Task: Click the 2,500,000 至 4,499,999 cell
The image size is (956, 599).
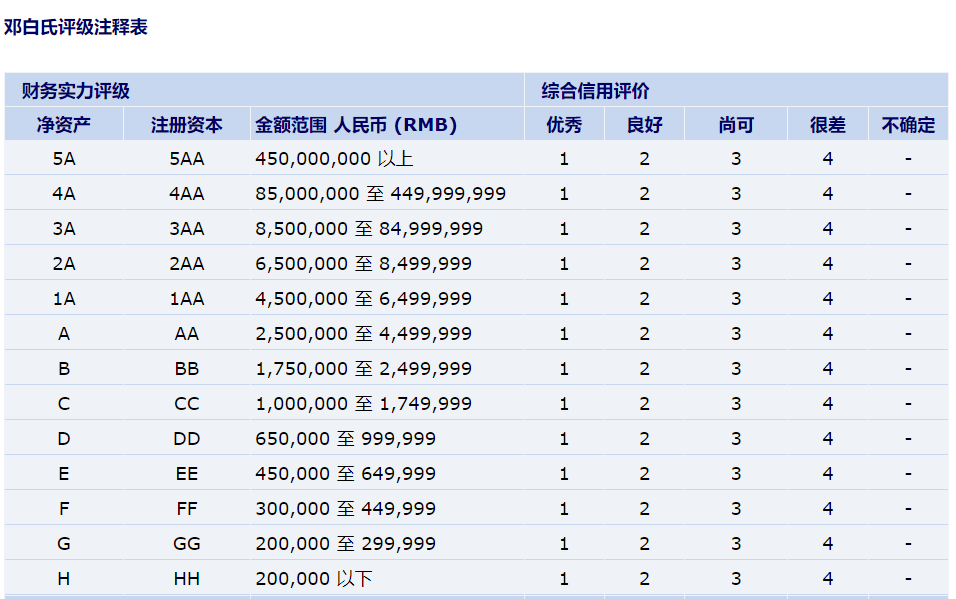Action: (x=387, y=334)
